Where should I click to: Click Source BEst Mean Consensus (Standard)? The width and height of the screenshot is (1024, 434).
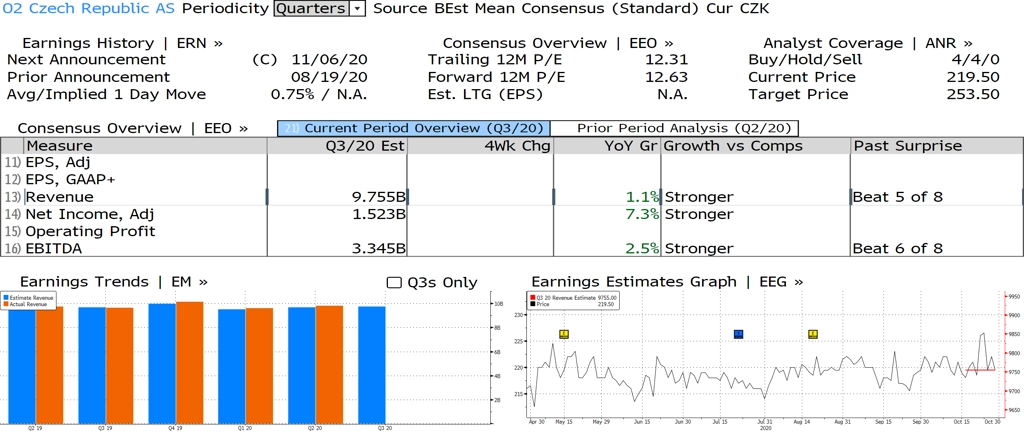[x=537, y=8]
